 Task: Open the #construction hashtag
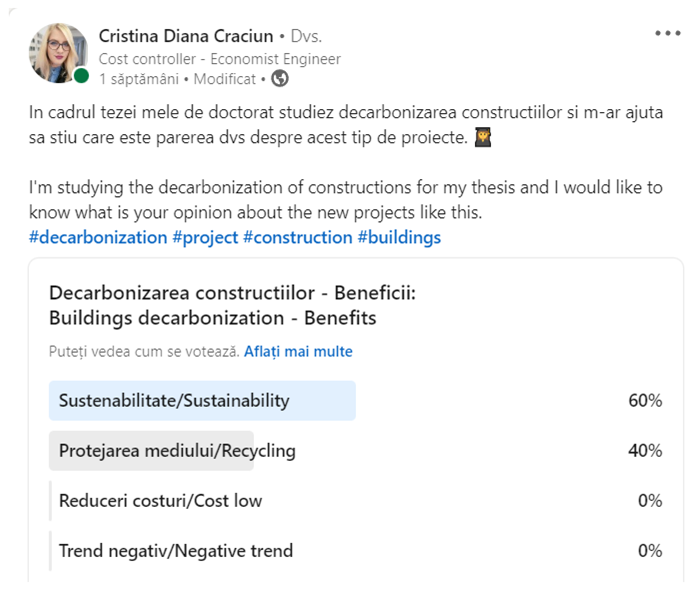point(297,237)
